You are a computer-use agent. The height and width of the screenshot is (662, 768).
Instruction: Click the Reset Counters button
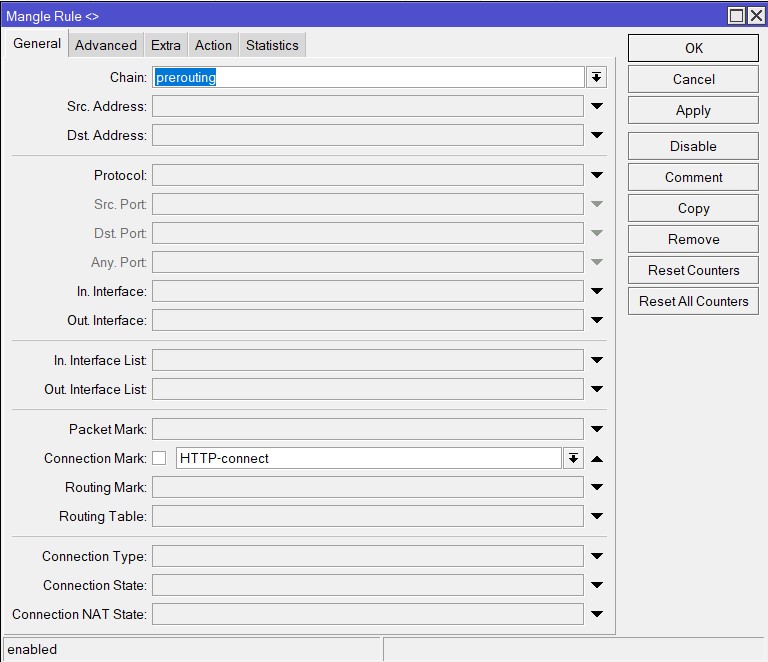tap(693, 270)
